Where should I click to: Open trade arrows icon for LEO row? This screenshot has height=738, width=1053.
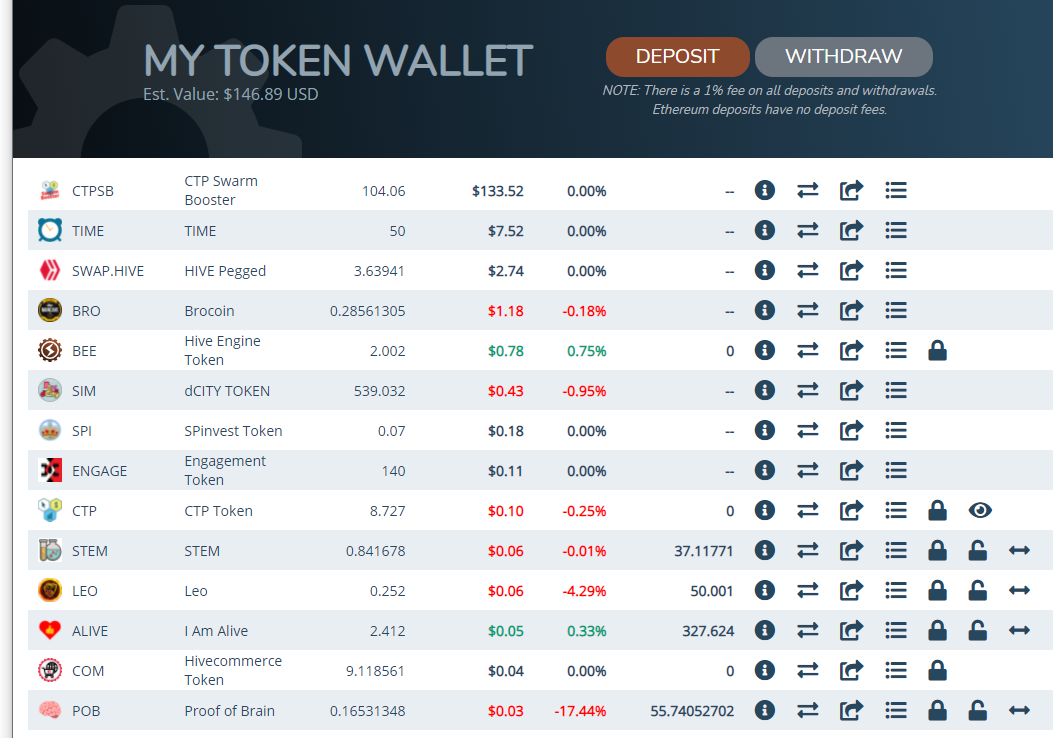click(x=807, y=590)
